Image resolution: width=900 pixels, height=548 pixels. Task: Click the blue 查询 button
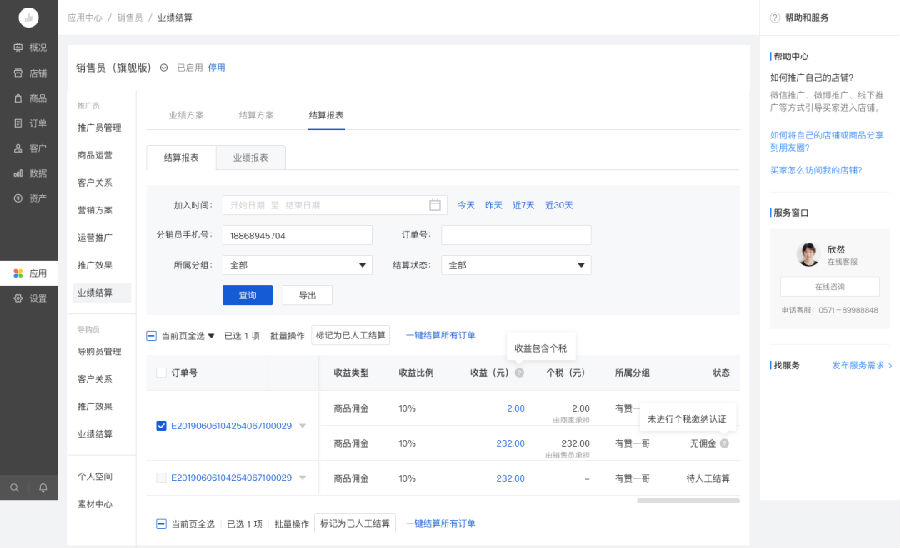pos(248,295)
